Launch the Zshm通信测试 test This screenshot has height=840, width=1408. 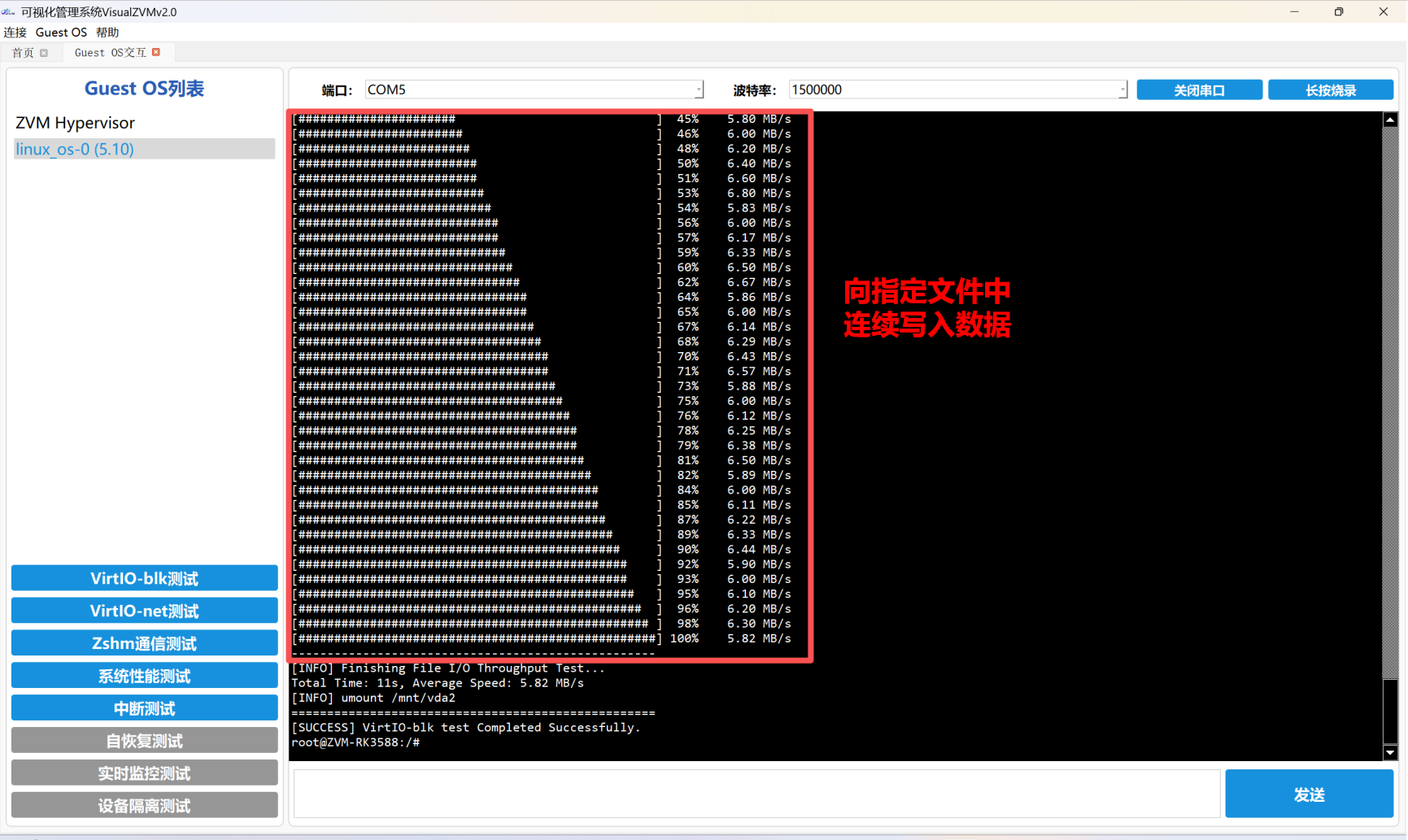pos(144,643)
